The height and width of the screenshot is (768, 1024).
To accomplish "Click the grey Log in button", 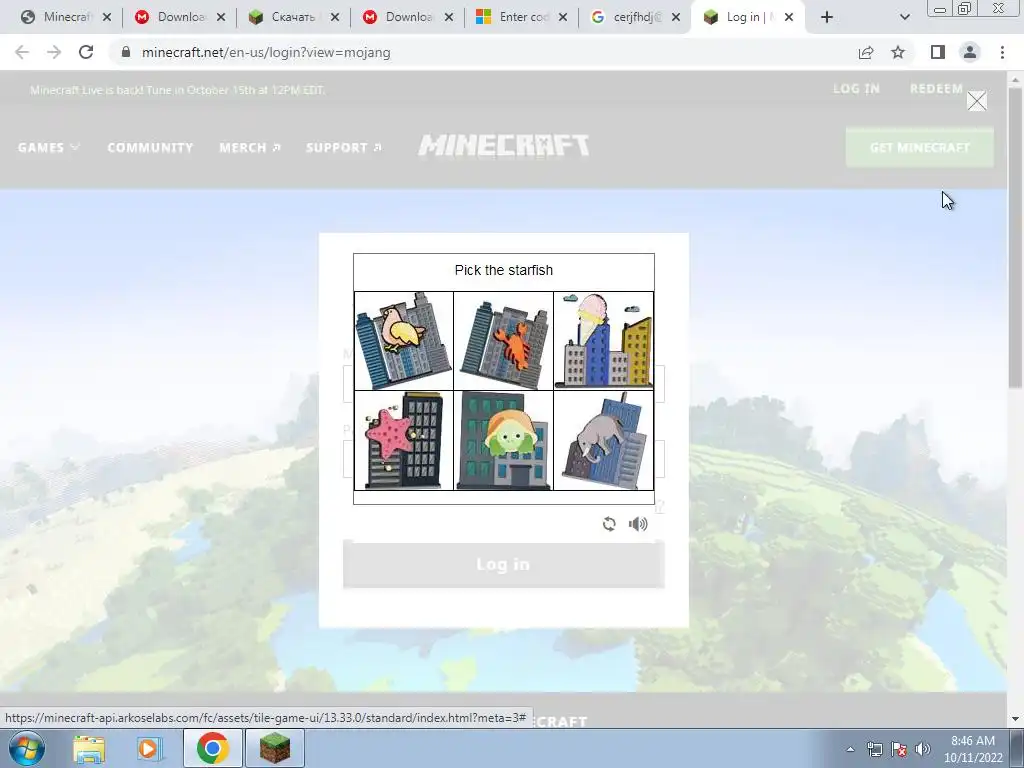I will tap(504, 564).
